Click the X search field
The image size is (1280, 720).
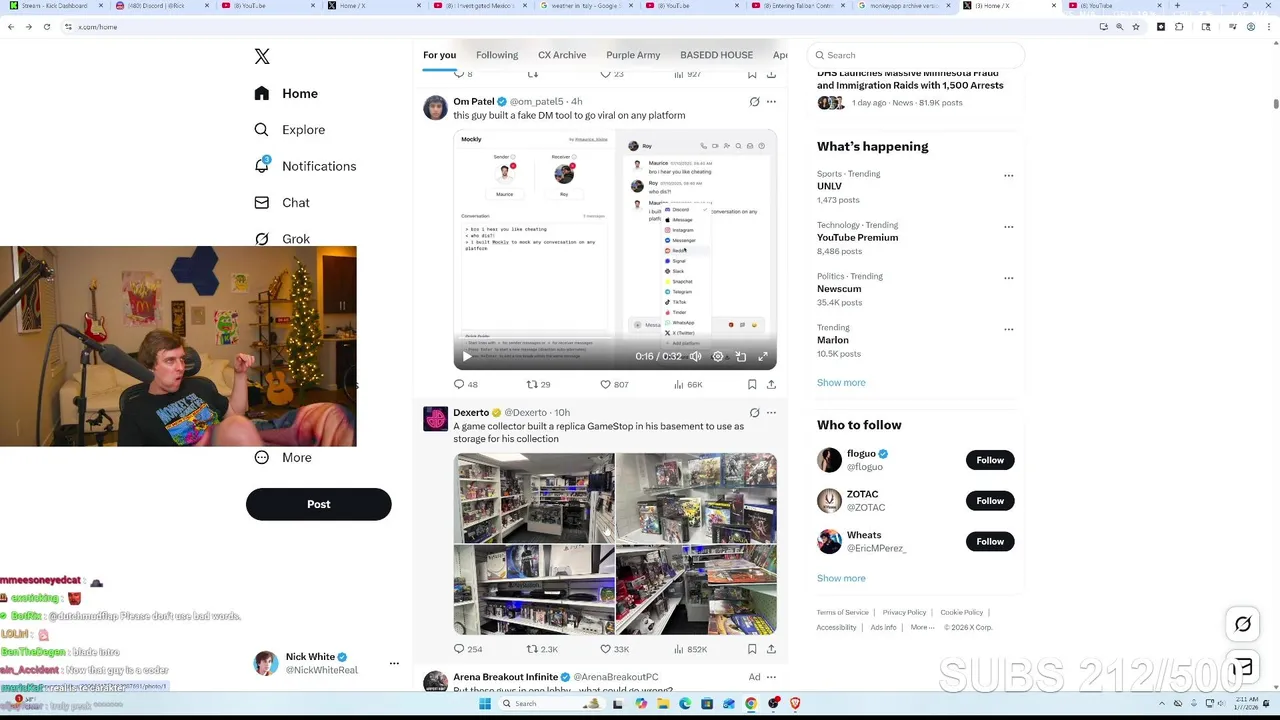point(916,55)
